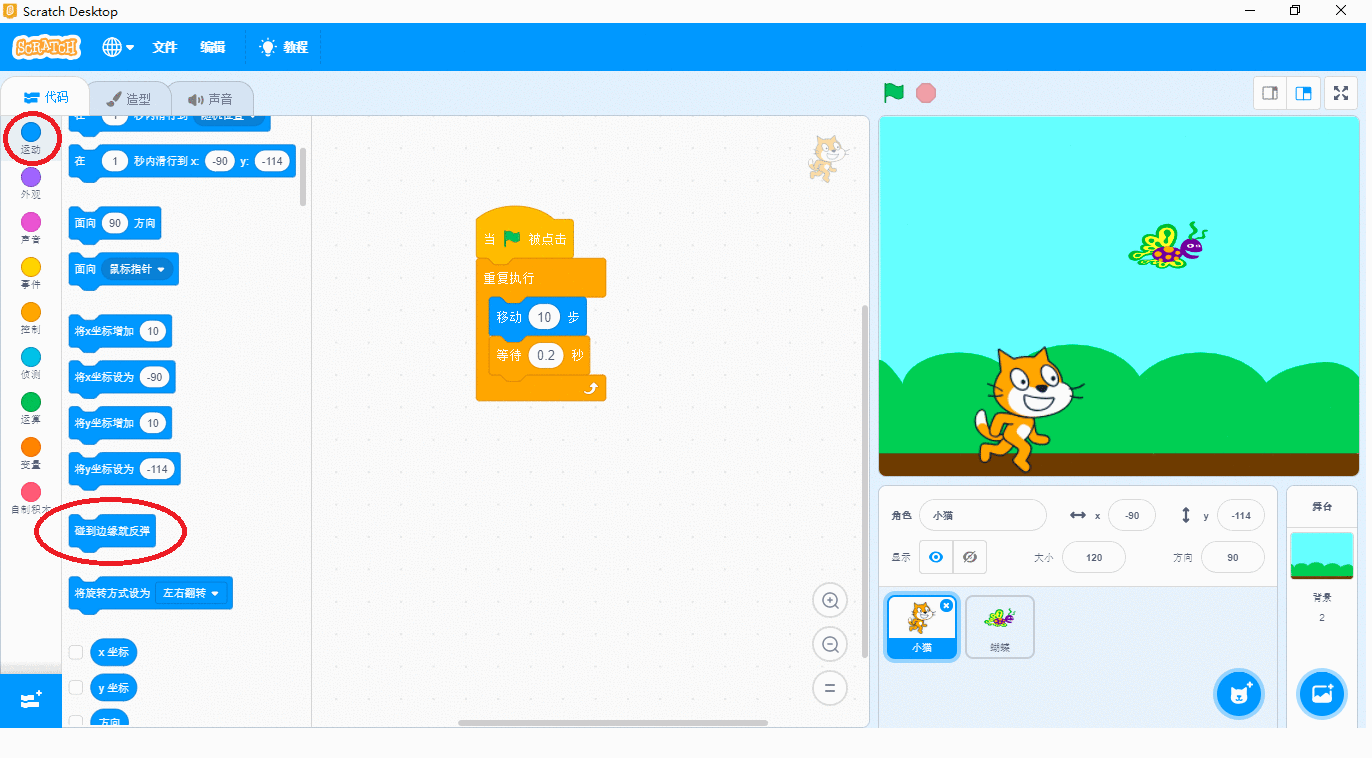Select the 声音 pink sound category
Viewport: 1372px width, 758px height.
[31, 229]
